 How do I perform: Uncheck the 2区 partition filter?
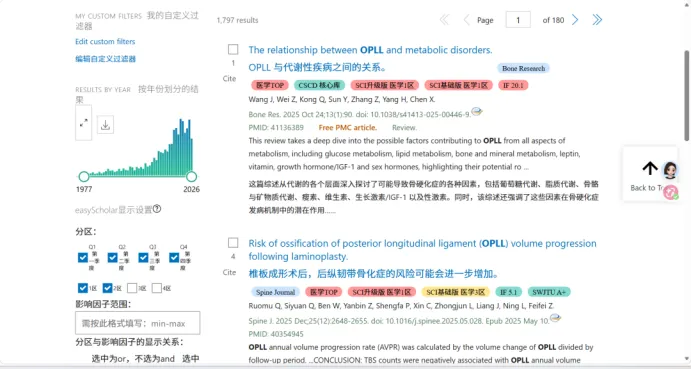coord(107,288)
